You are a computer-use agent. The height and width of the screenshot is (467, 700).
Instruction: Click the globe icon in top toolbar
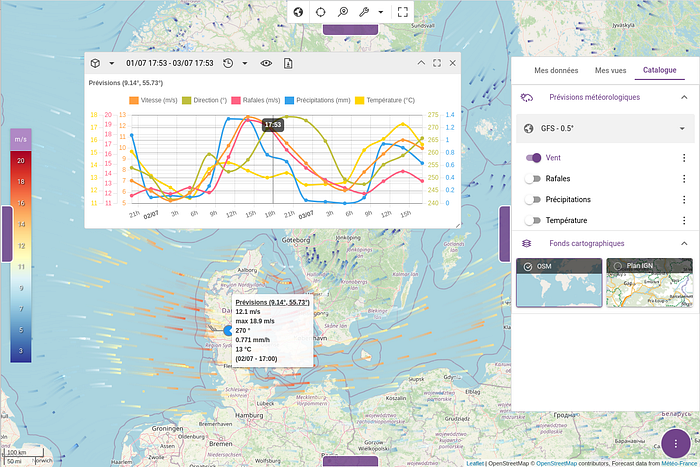[298, 12]
